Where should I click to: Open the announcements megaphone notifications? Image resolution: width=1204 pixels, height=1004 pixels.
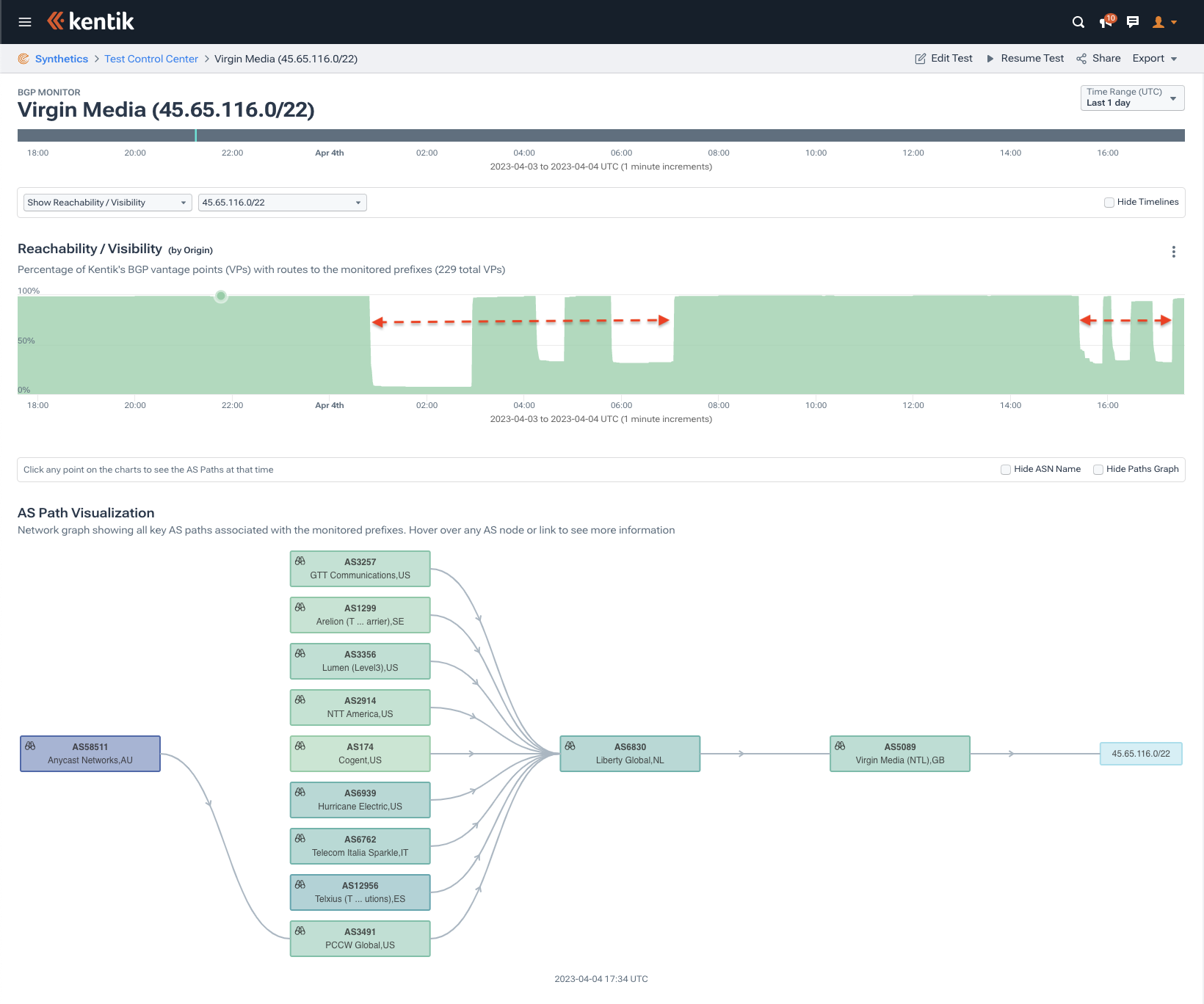click(1107, 21)
